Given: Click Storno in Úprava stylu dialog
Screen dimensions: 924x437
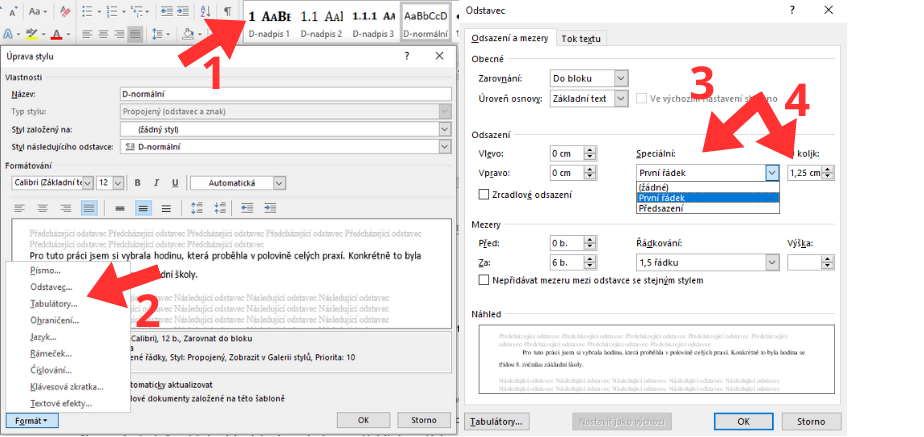Looking at the screenshot, I should [424, 420].
